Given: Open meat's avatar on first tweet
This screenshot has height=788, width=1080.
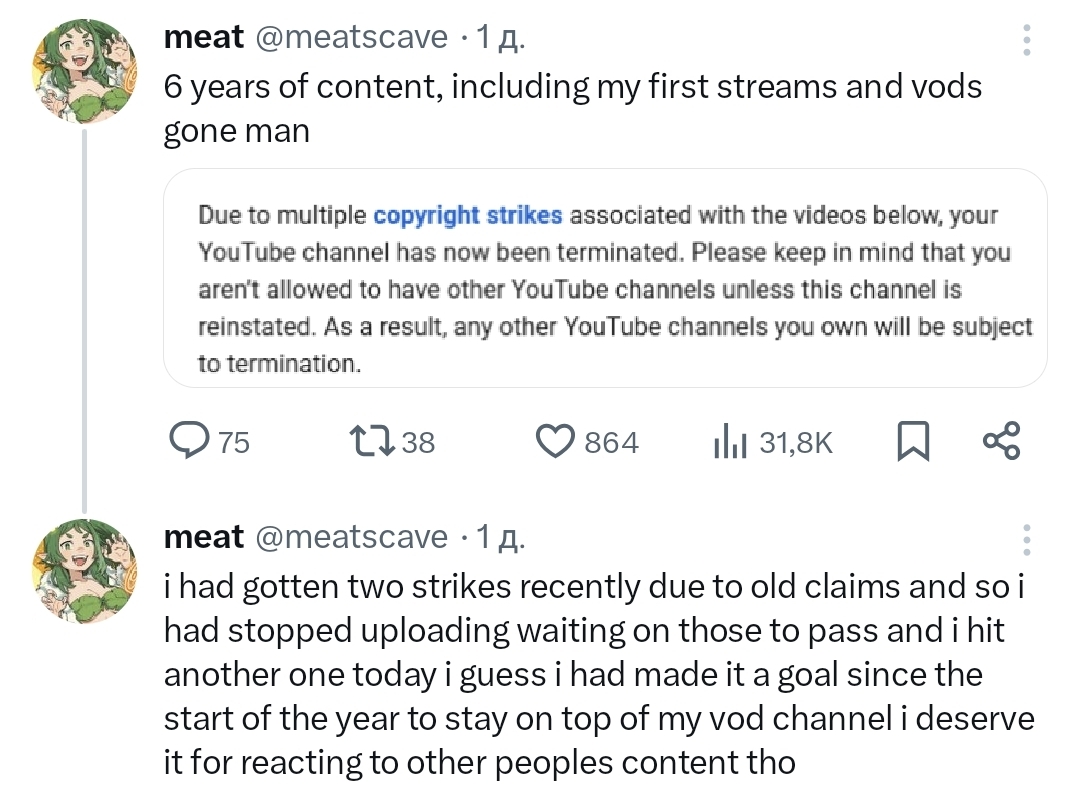Looking at the screenshot, I should [85, 72].
